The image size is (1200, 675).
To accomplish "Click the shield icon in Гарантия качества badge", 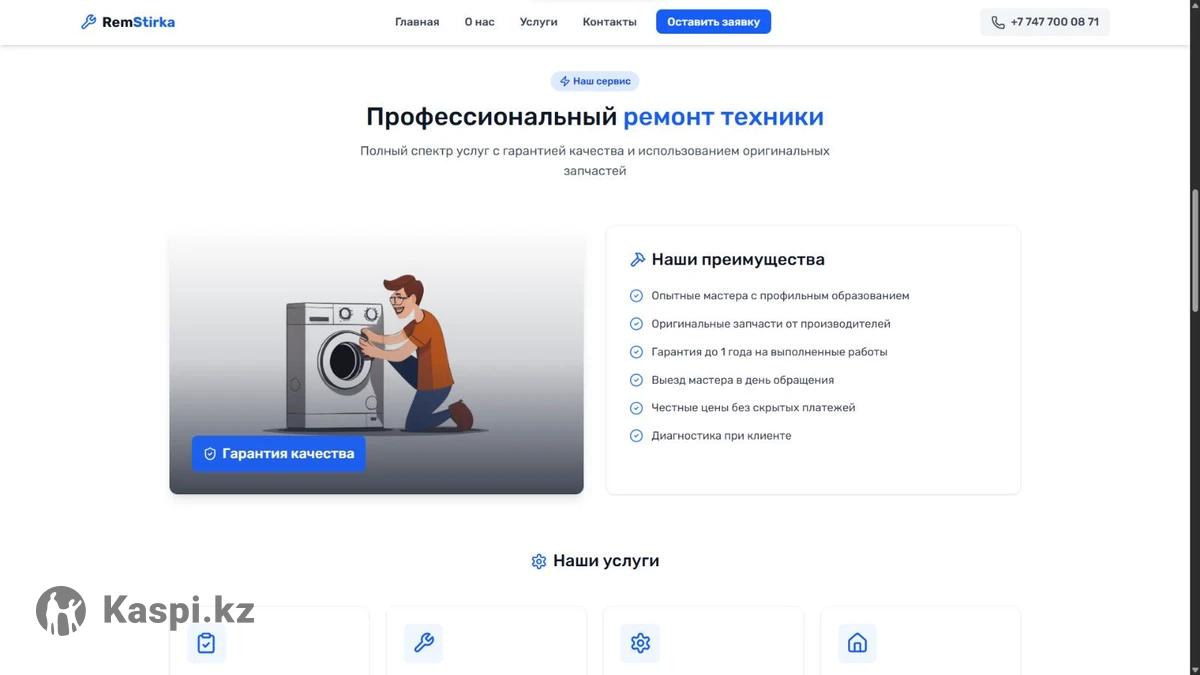I will click(210, 454).
